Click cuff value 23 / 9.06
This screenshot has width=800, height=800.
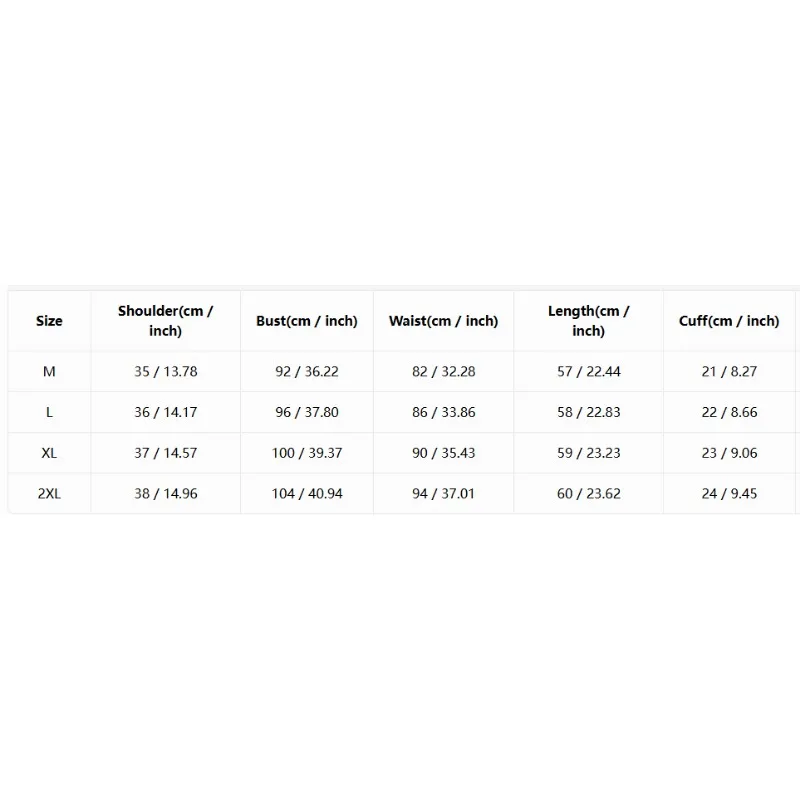click(729, 453)
